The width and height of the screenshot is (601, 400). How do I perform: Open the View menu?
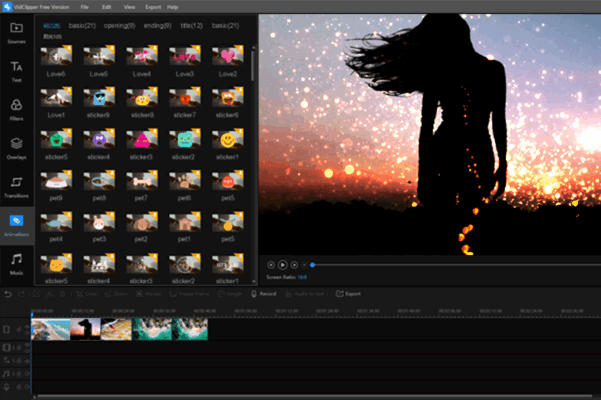click(x=129, y=7)
